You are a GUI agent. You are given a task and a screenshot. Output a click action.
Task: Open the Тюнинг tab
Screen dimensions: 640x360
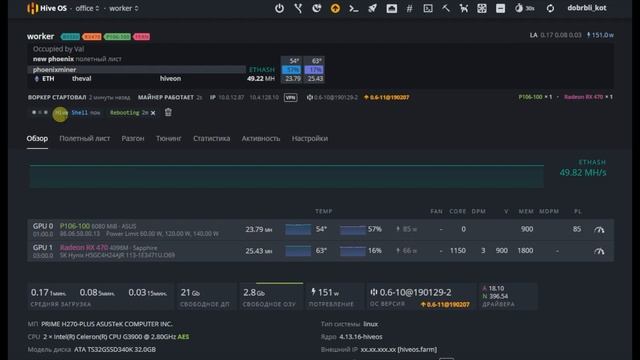[x=169, y=139]
